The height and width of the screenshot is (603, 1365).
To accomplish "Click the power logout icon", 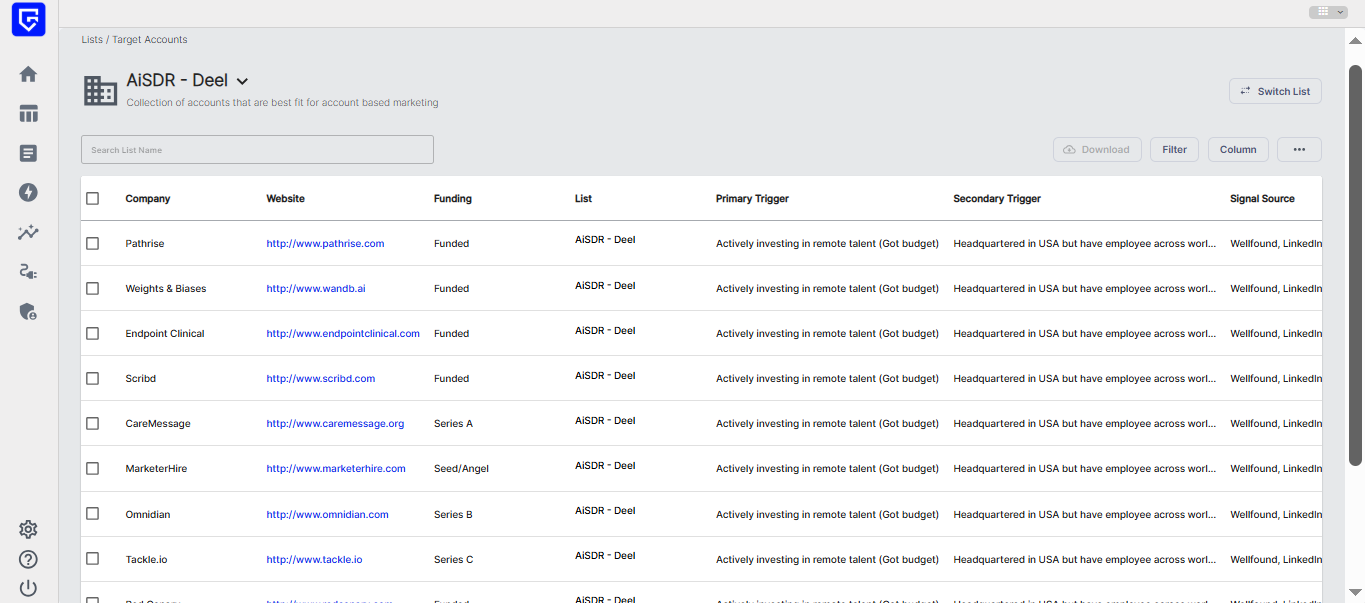I will 28,588.
